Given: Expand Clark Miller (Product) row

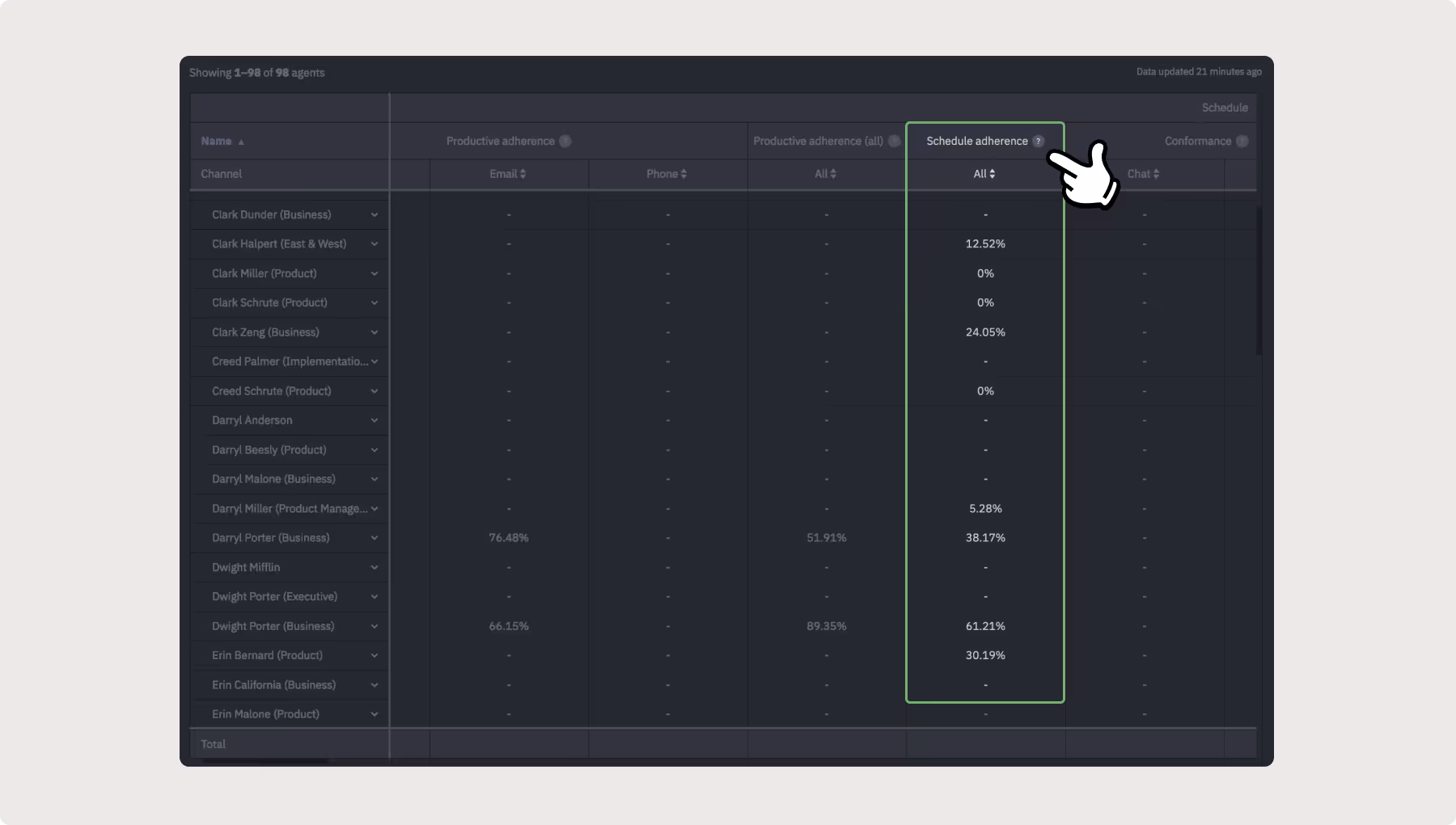Looking at the screenshot, I should point(375,274).
